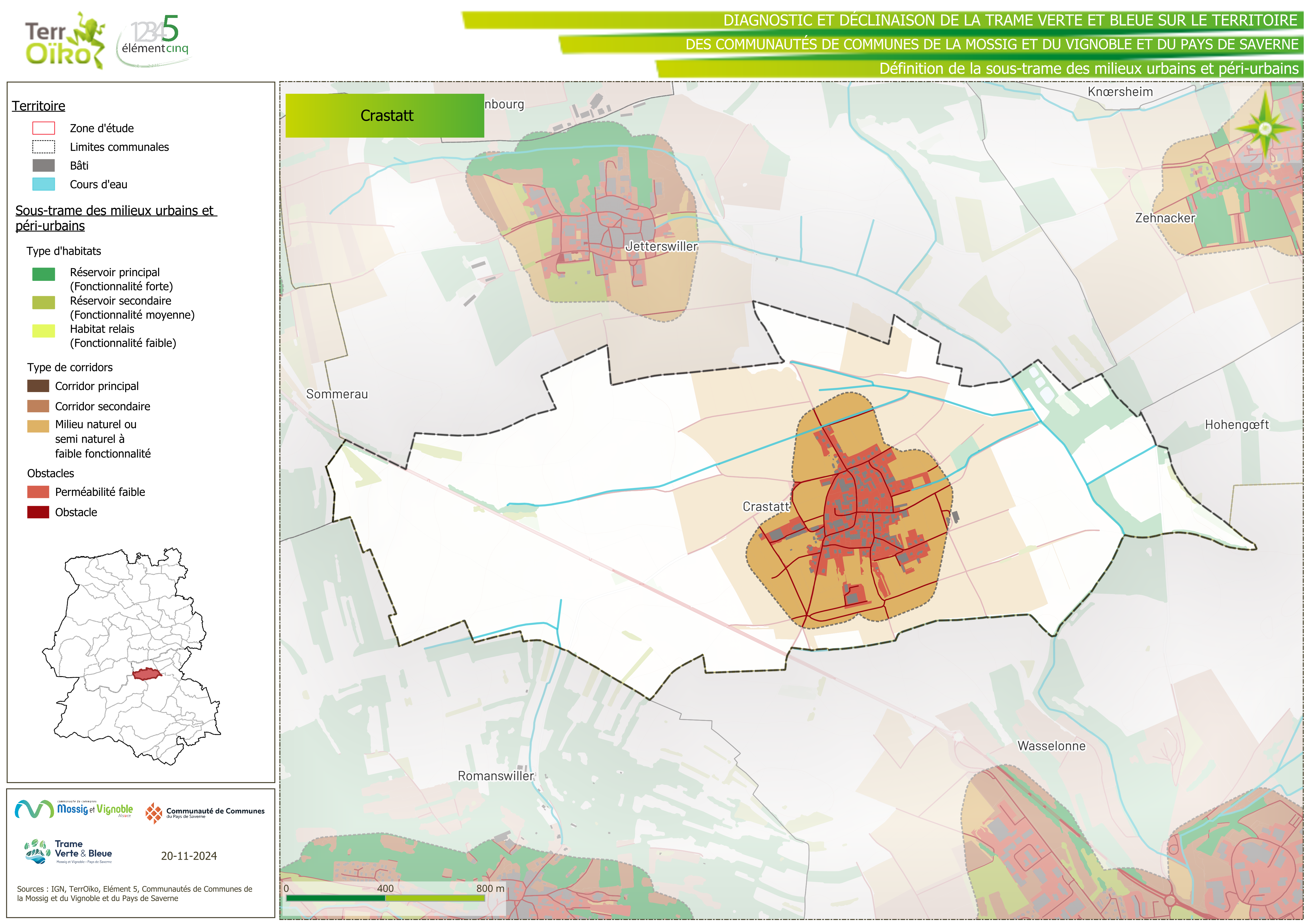Click the 400 mark on scale bar
The width and height of the screenshot is (1307, 924).
click(386, 888)
